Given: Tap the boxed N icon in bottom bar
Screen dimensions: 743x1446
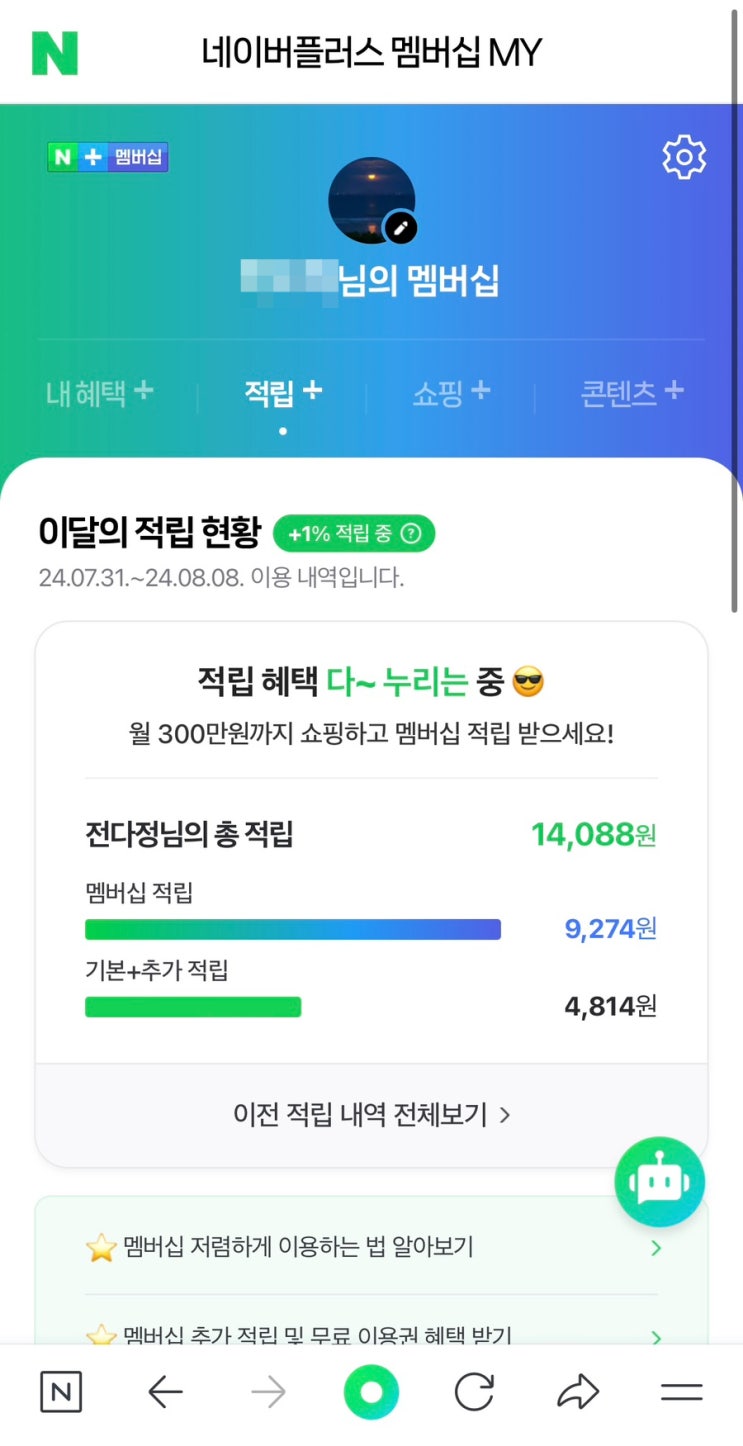Looking at the screenshot, I should coord(61,1392).
